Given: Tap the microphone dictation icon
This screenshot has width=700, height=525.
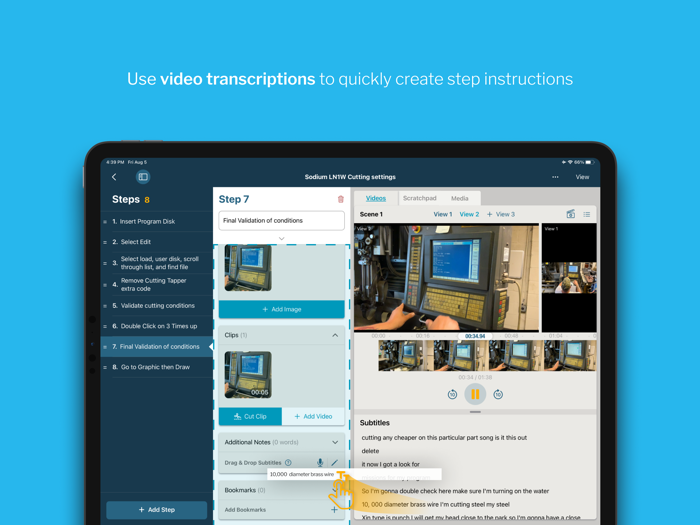Looking at the screenshot, I should [x=320, y=462].
